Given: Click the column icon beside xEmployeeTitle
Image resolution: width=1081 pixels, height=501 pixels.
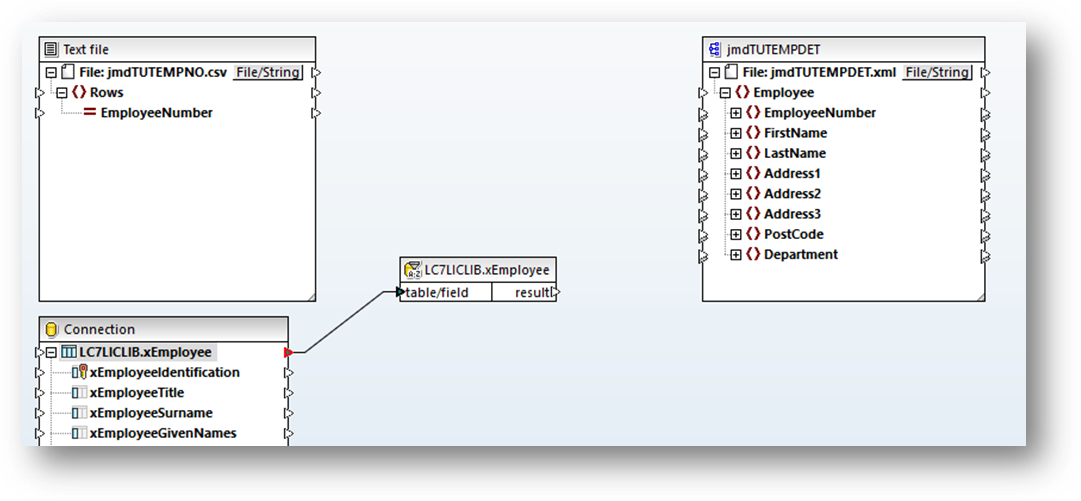Looking at the screenshot, I should click(80, 393).
